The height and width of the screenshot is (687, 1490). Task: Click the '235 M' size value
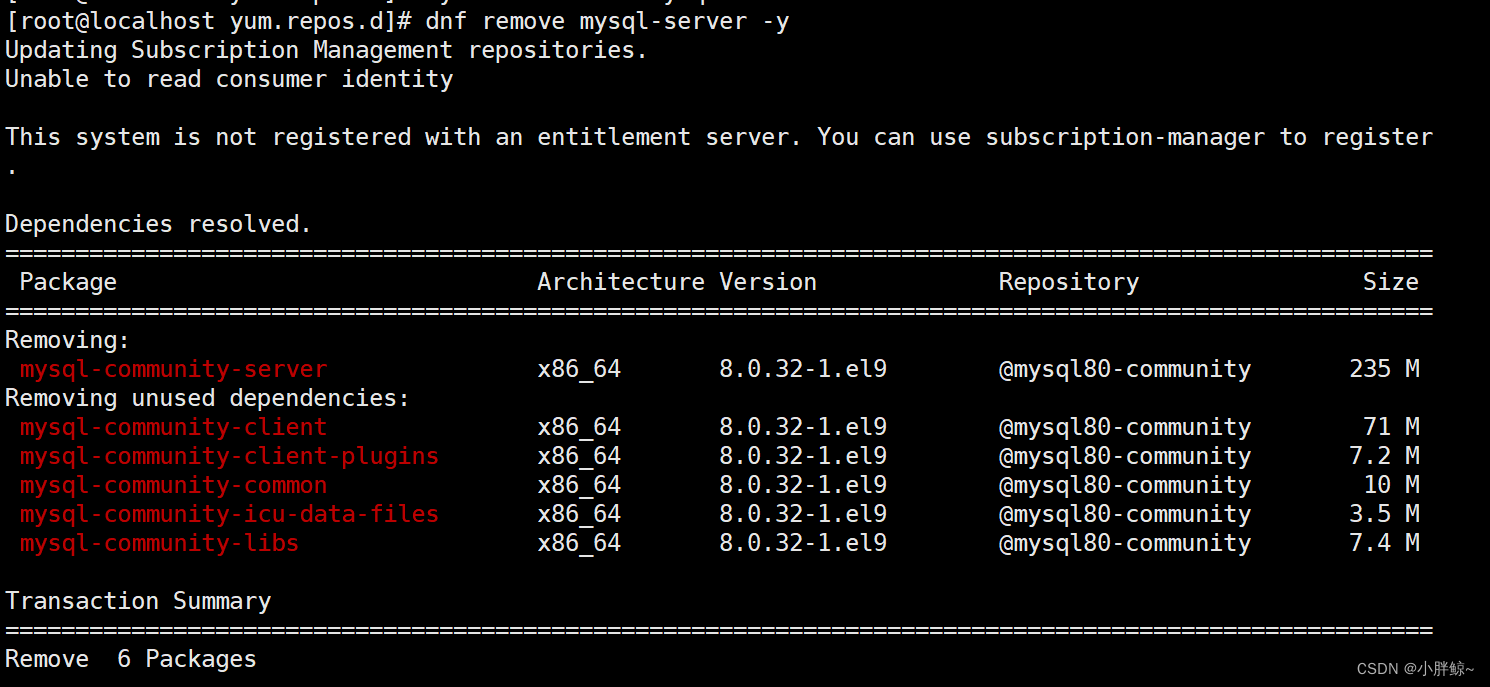(x=1384, y=369)
